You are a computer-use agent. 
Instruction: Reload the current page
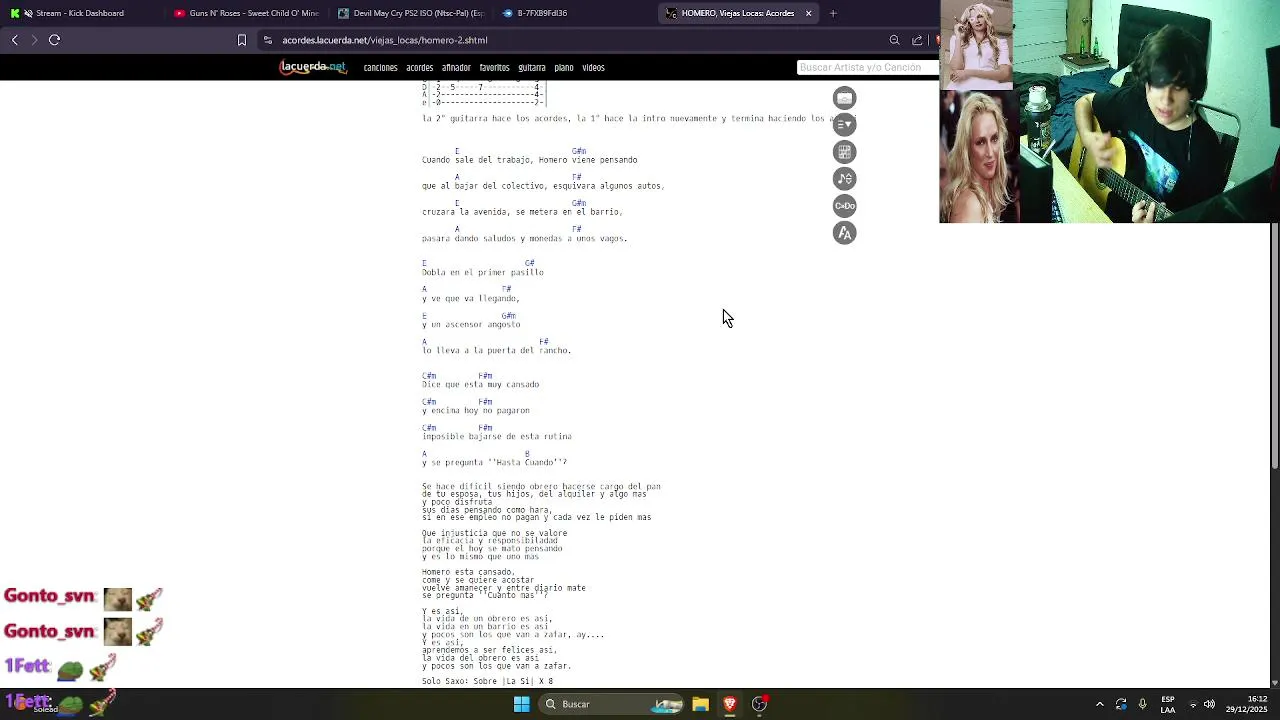(x=55, y=40)
